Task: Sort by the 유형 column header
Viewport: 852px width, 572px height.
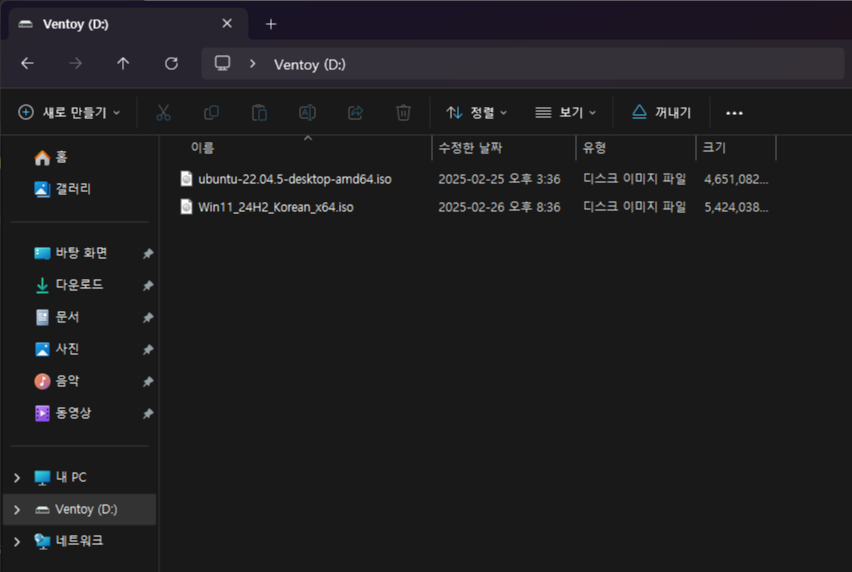Action: click(x=594, y=148)
